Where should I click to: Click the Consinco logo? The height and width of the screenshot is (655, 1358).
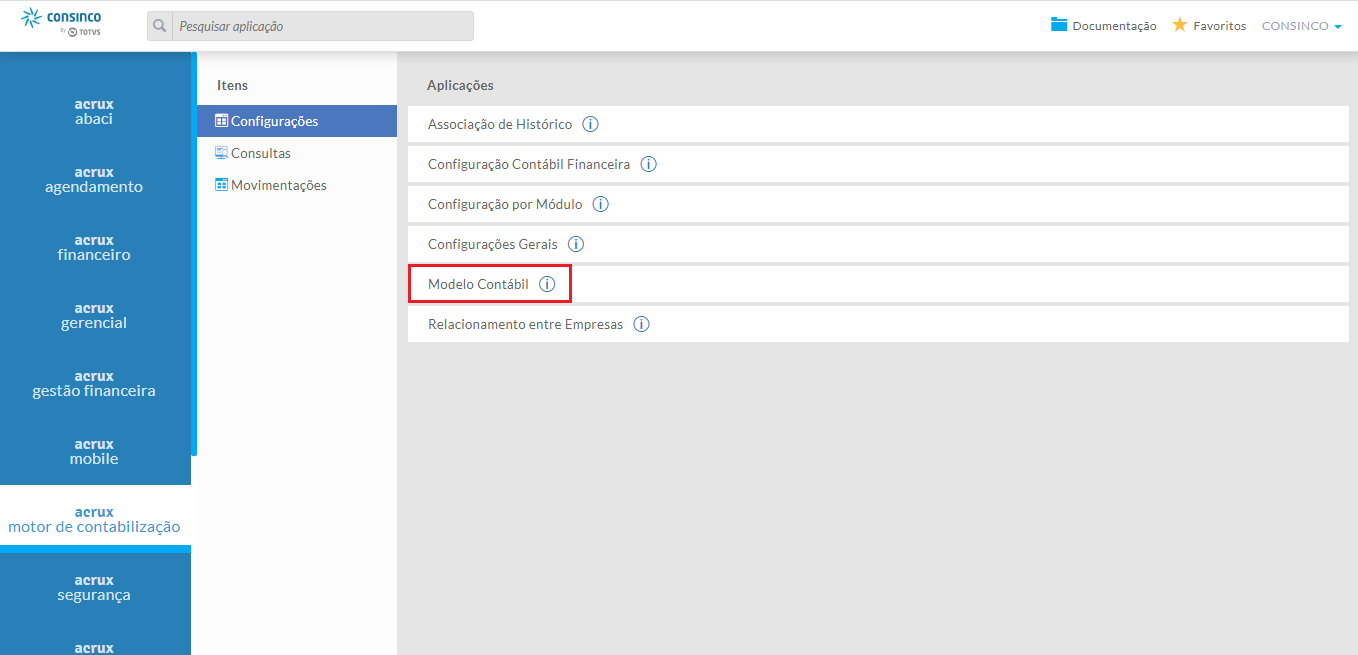click(61, 21)
